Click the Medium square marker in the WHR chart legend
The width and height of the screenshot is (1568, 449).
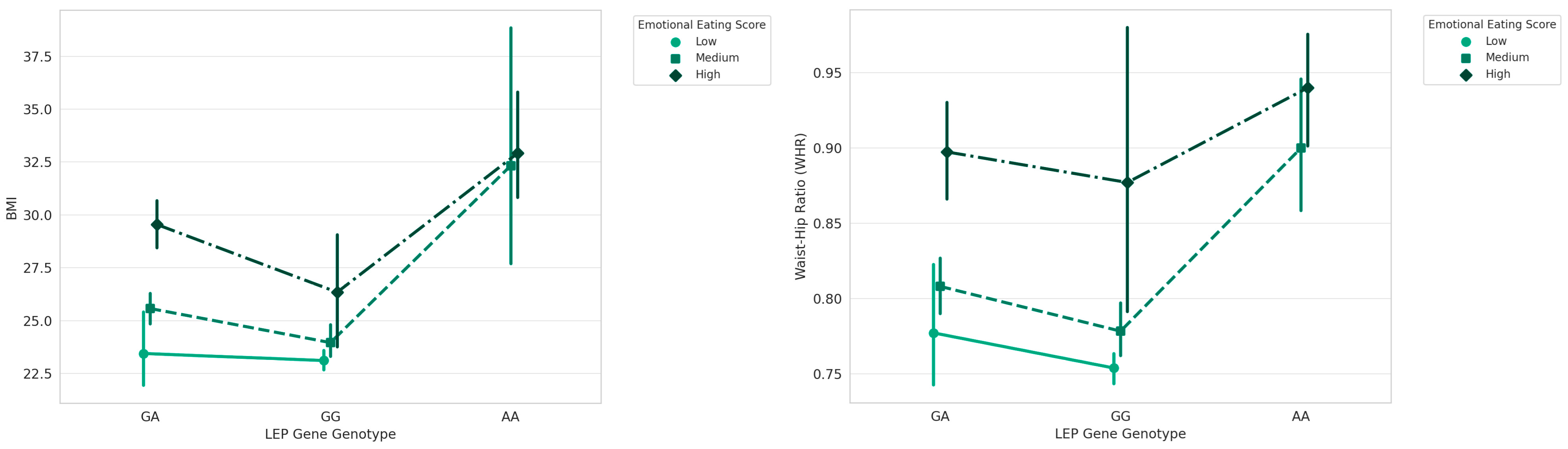[1466, 58]
